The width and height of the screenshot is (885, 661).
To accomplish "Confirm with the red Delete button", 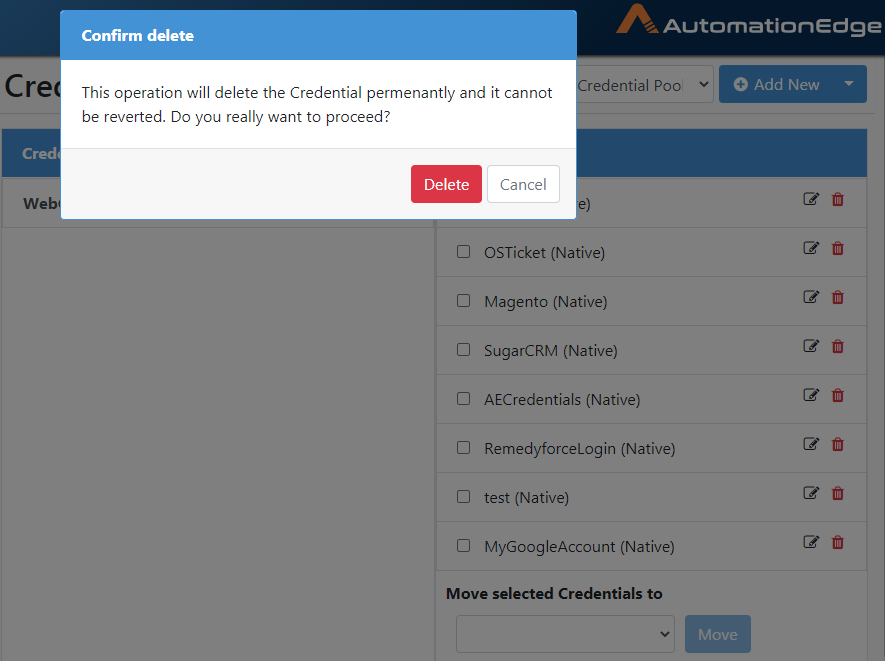I will (446, 184).
